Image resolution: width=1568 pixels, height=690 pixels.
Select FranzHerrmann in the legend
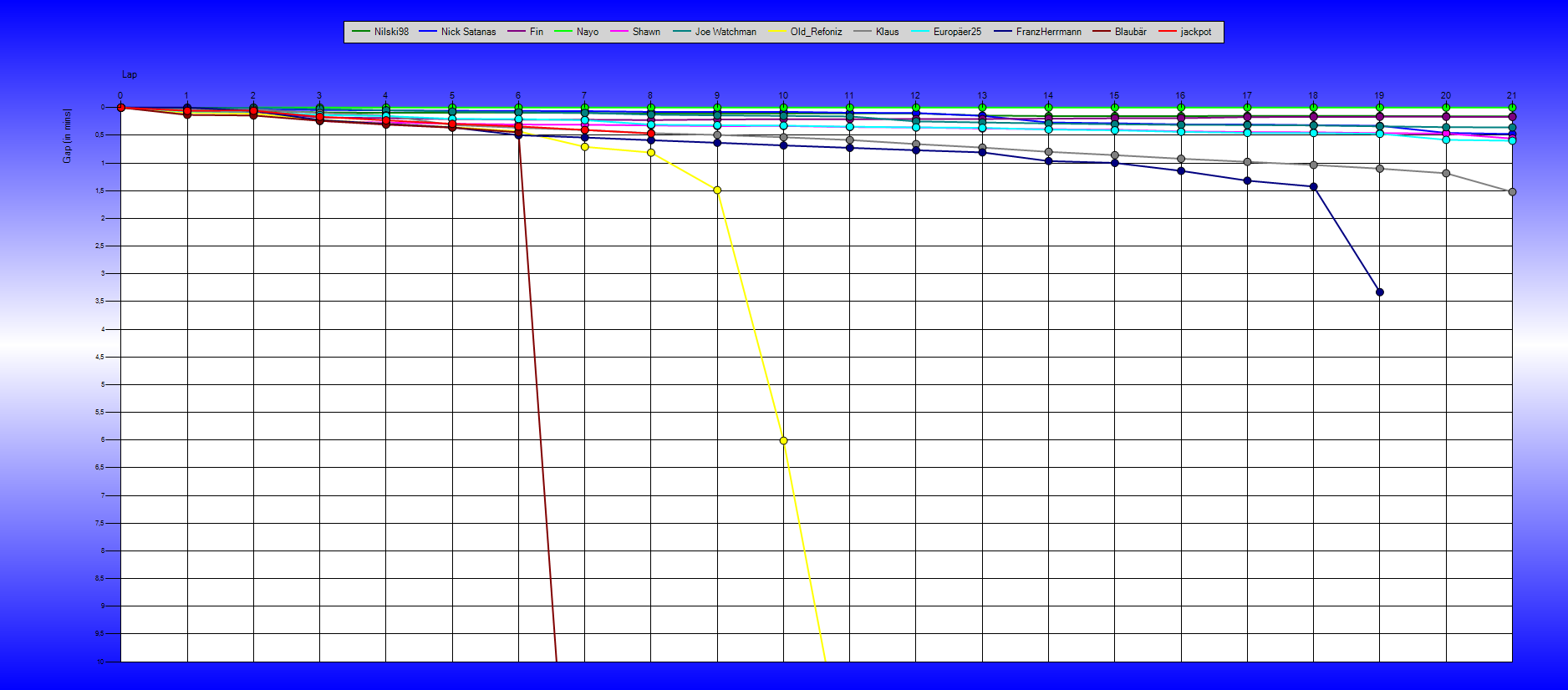coord(1048,32)
